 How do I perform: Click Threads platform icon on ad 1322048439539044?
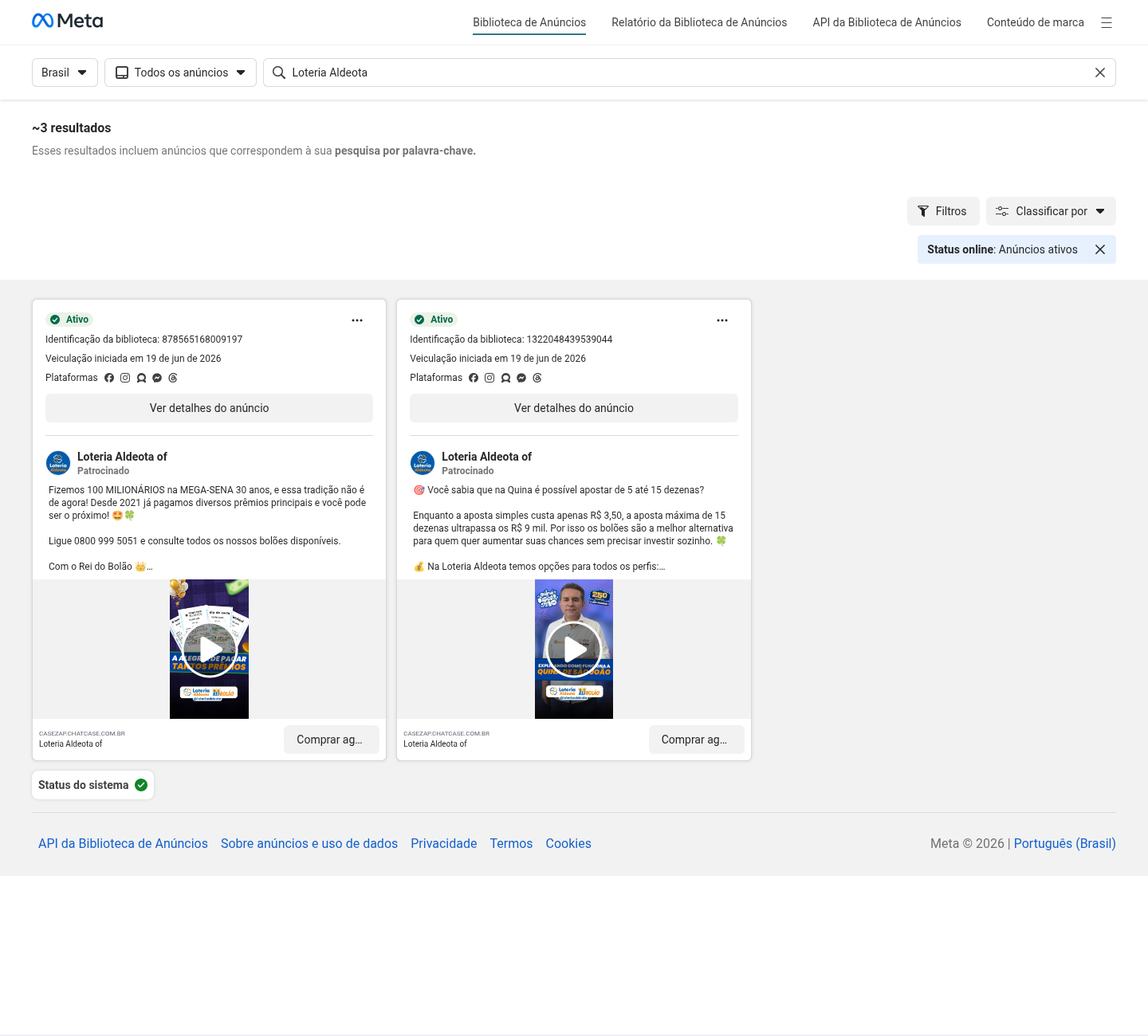tap(537, 378)
